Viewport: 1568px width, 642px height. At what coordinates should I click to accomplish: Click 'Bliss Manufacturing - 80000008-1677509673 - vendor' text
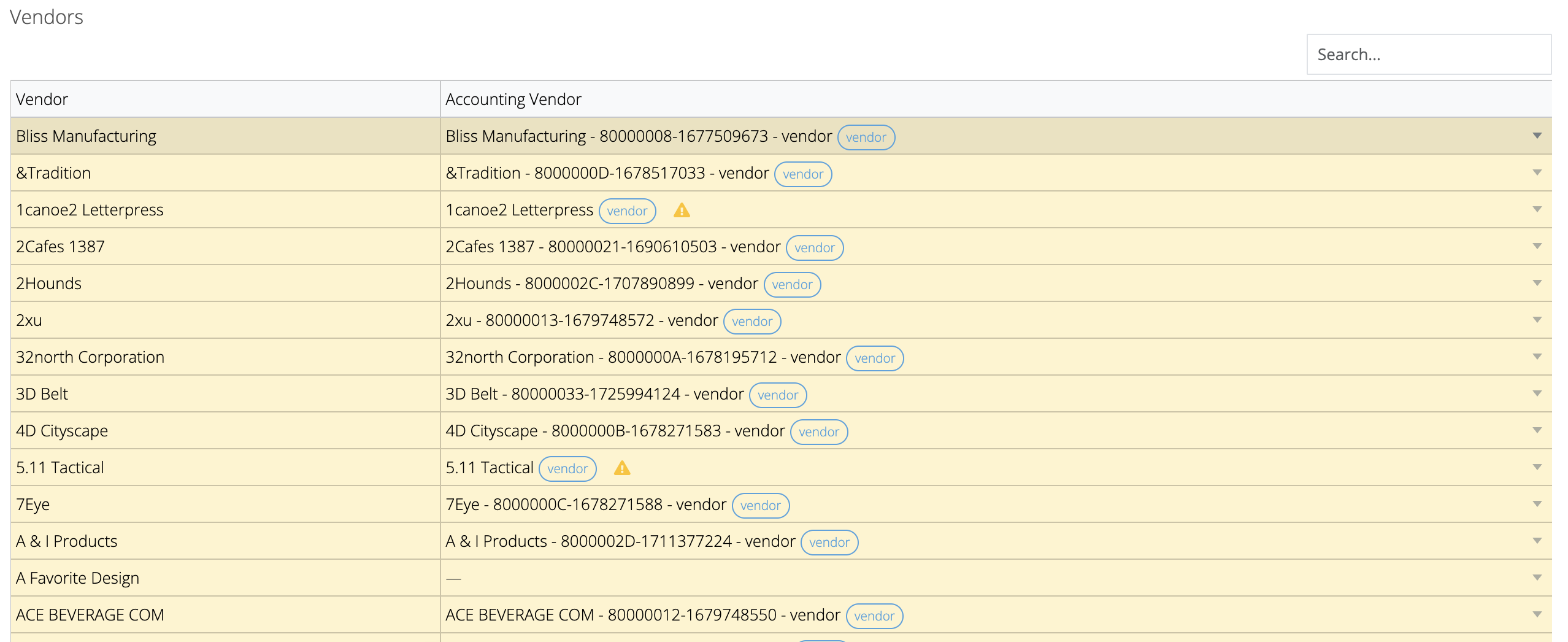pos(639,136)
